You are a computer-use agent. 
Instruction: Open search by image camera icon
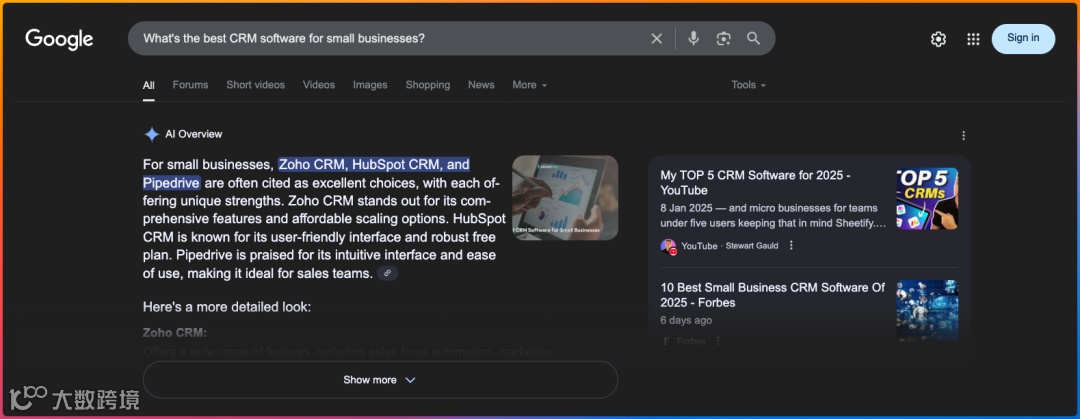click(723, 39)
